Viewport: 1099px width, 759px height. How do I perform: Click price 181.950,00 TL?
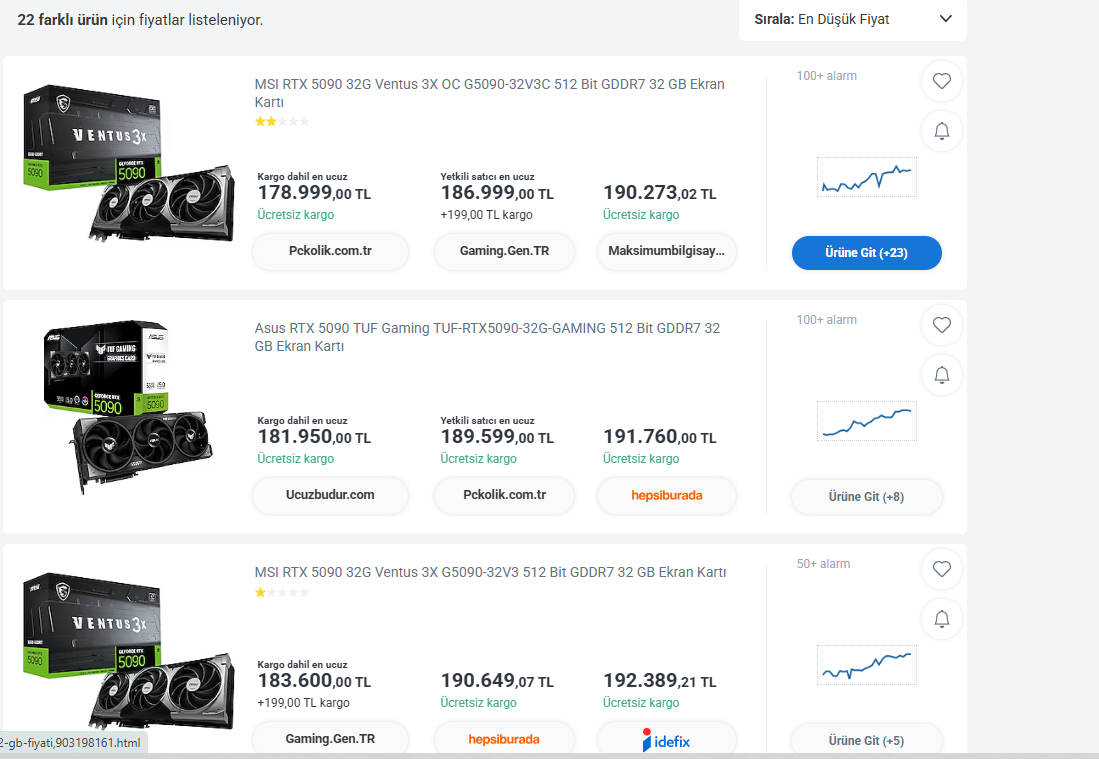(x=314, y=437)
